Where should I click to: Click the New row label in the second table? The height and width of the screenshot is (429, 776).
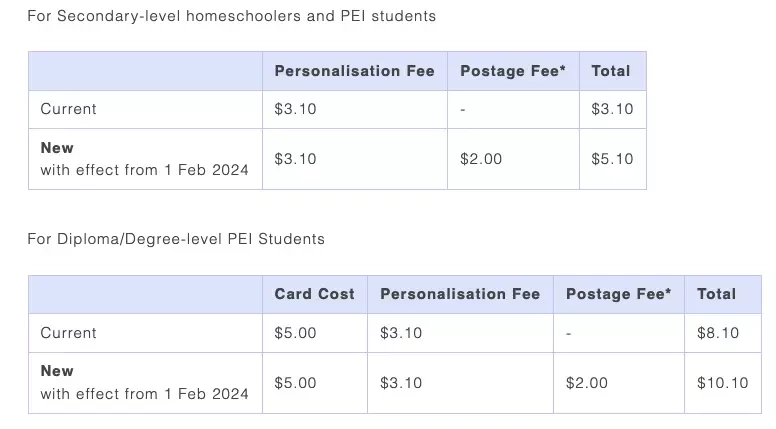[x=57, y=371]
